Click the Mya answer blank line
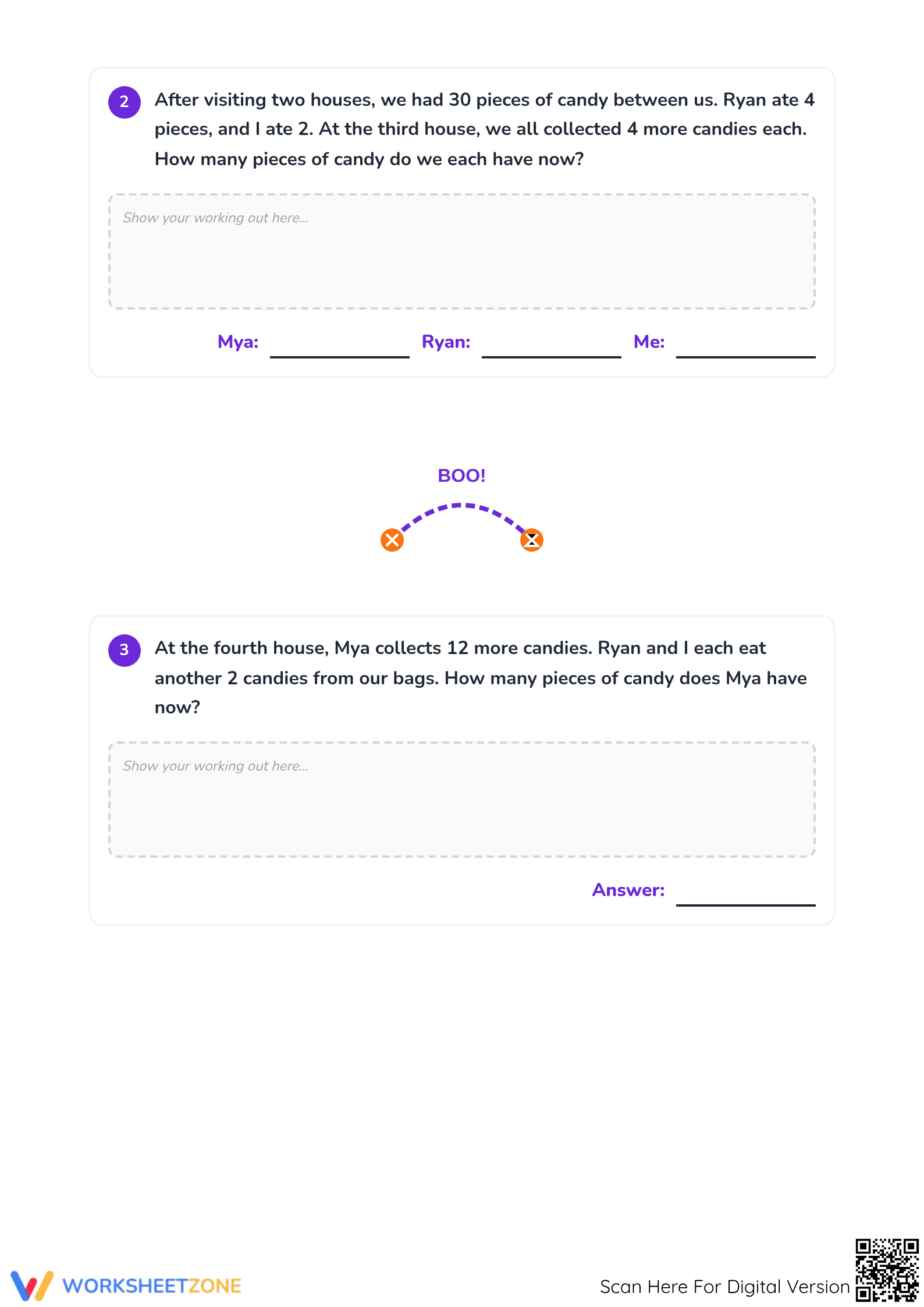The height and width of the screenshot is (1307, 924). (x=340, y=356)
